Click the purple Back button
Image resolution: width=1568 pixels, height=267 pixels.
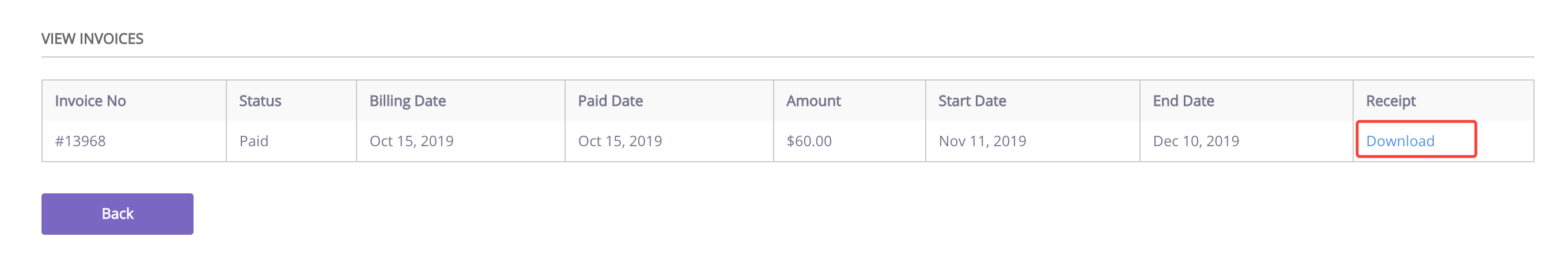coord(118,214)
